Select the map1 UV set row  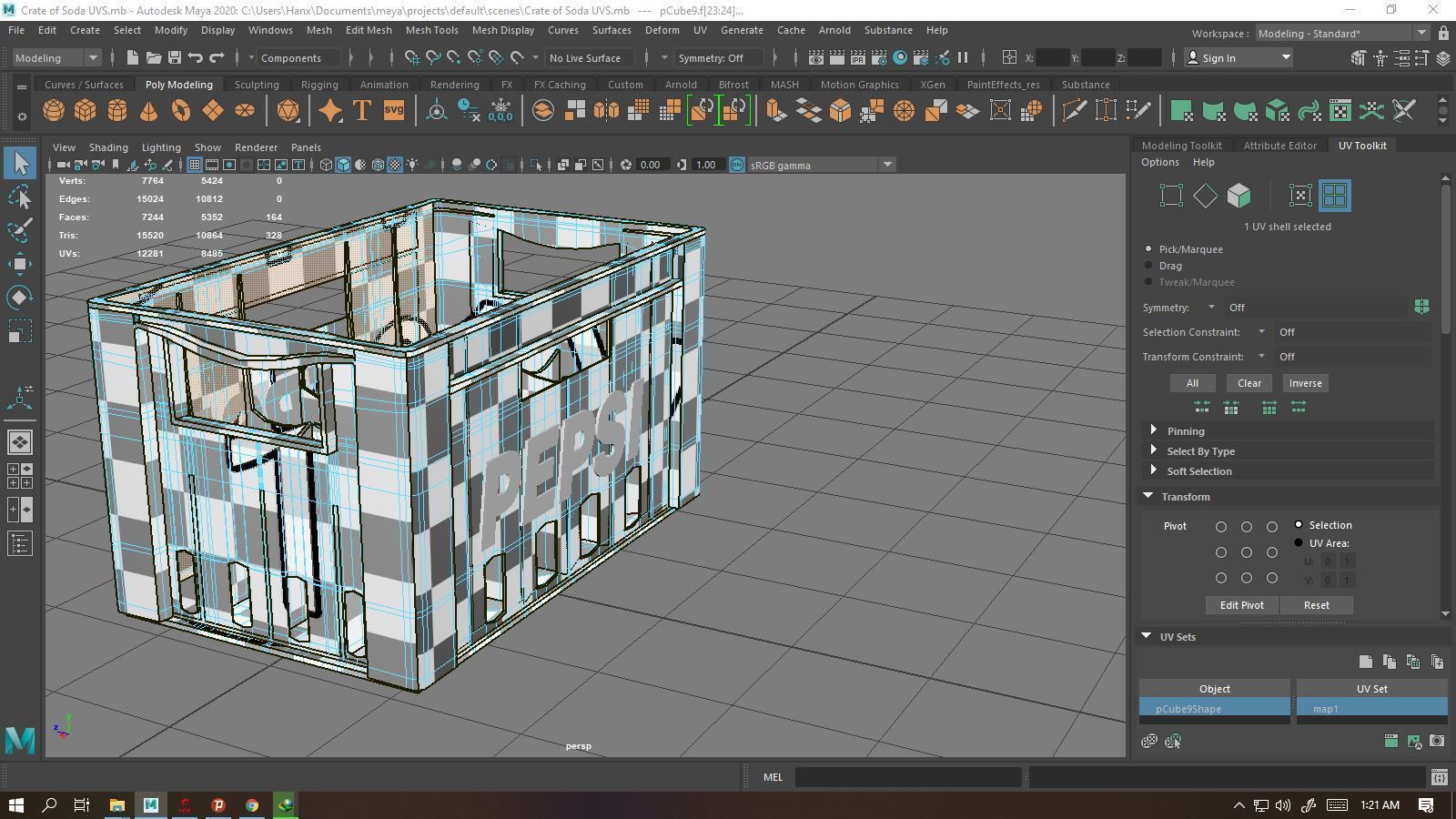pos(1371,709)
